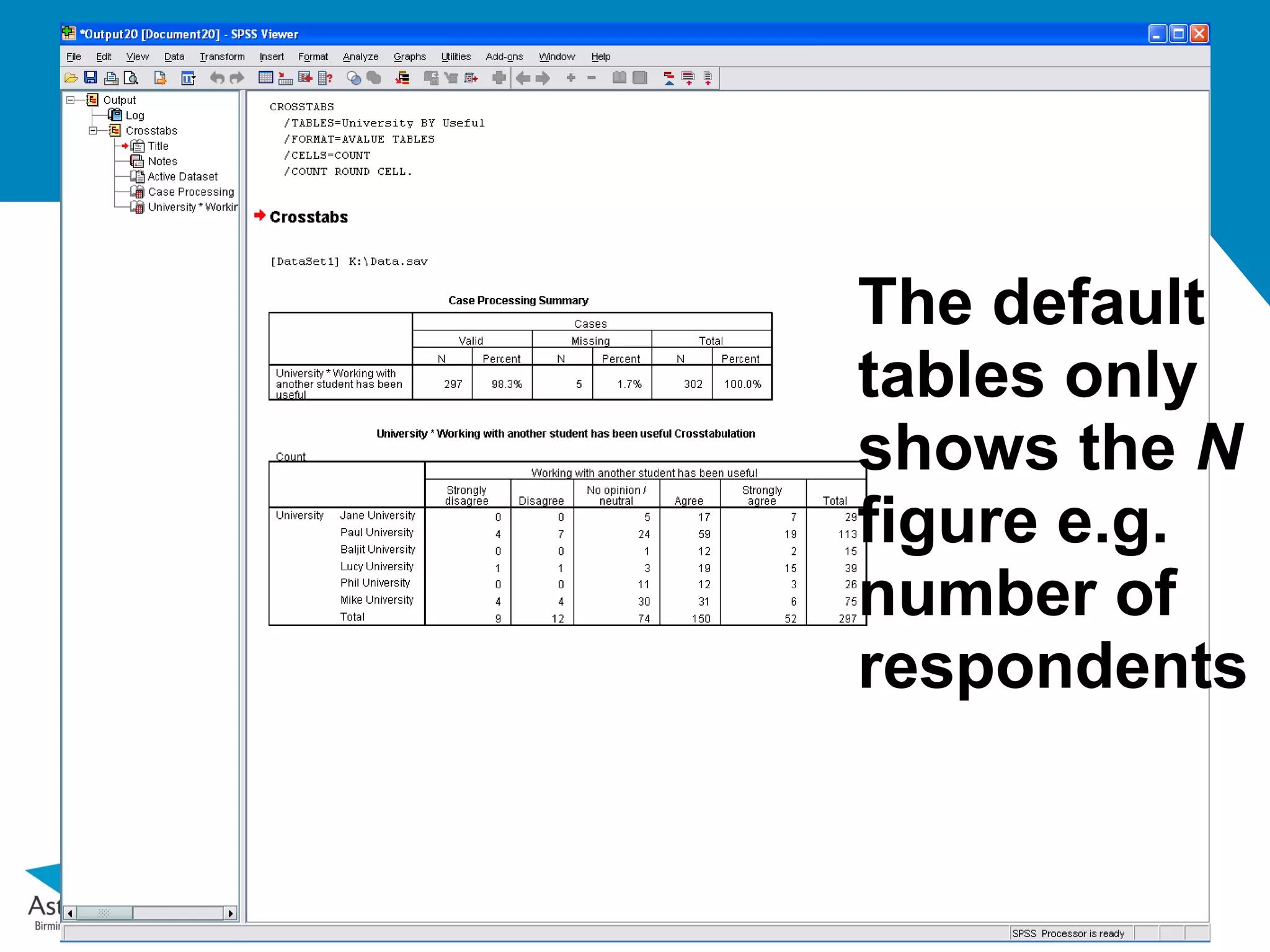Click the Open file folder icon
Image resolution: width=1270 pixels, height=952 pixels.
tap(71, 78)
